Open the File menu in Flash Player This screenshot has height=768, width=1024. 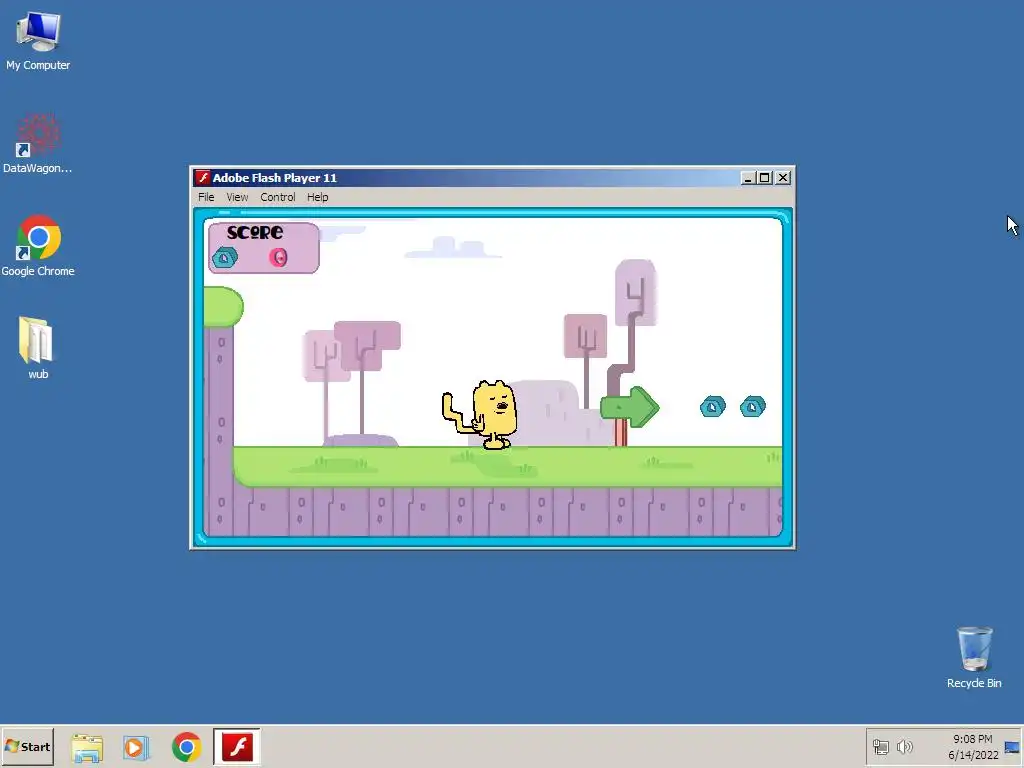coord(206,197)
